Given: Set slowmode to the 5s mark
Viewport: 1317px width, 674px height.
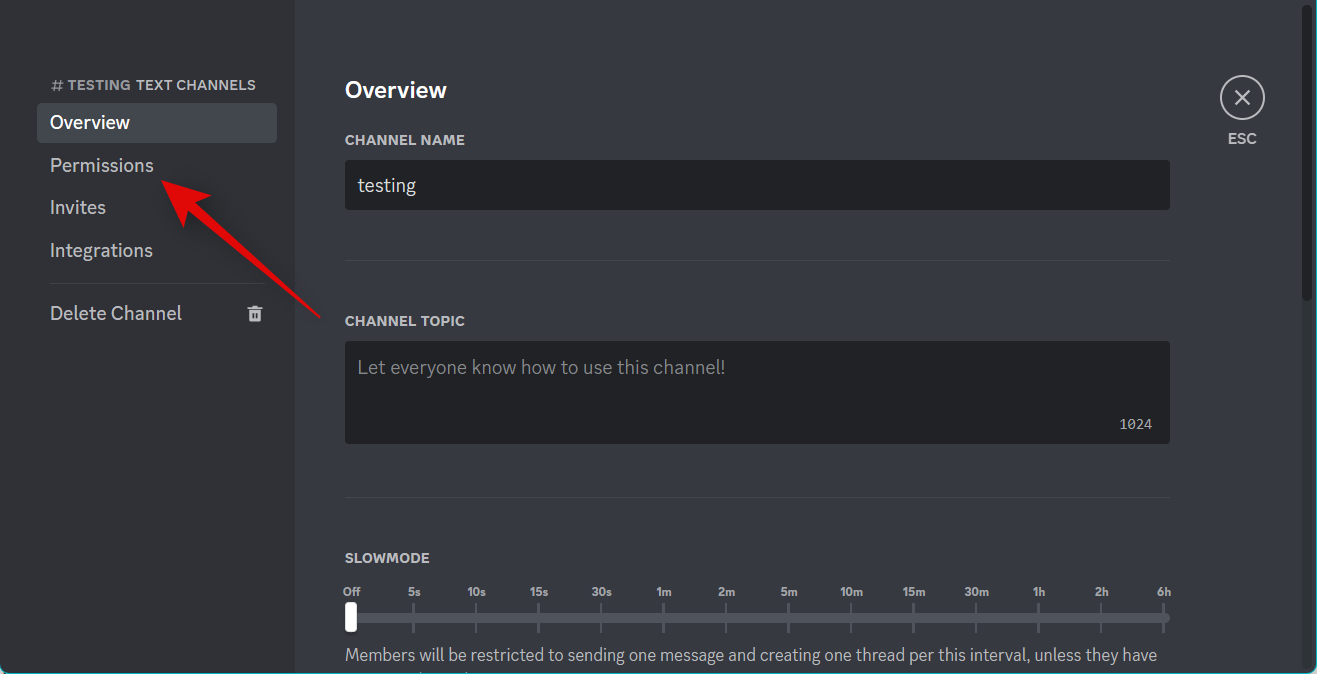Looking at the screenshot, I should tap(414, 617).
